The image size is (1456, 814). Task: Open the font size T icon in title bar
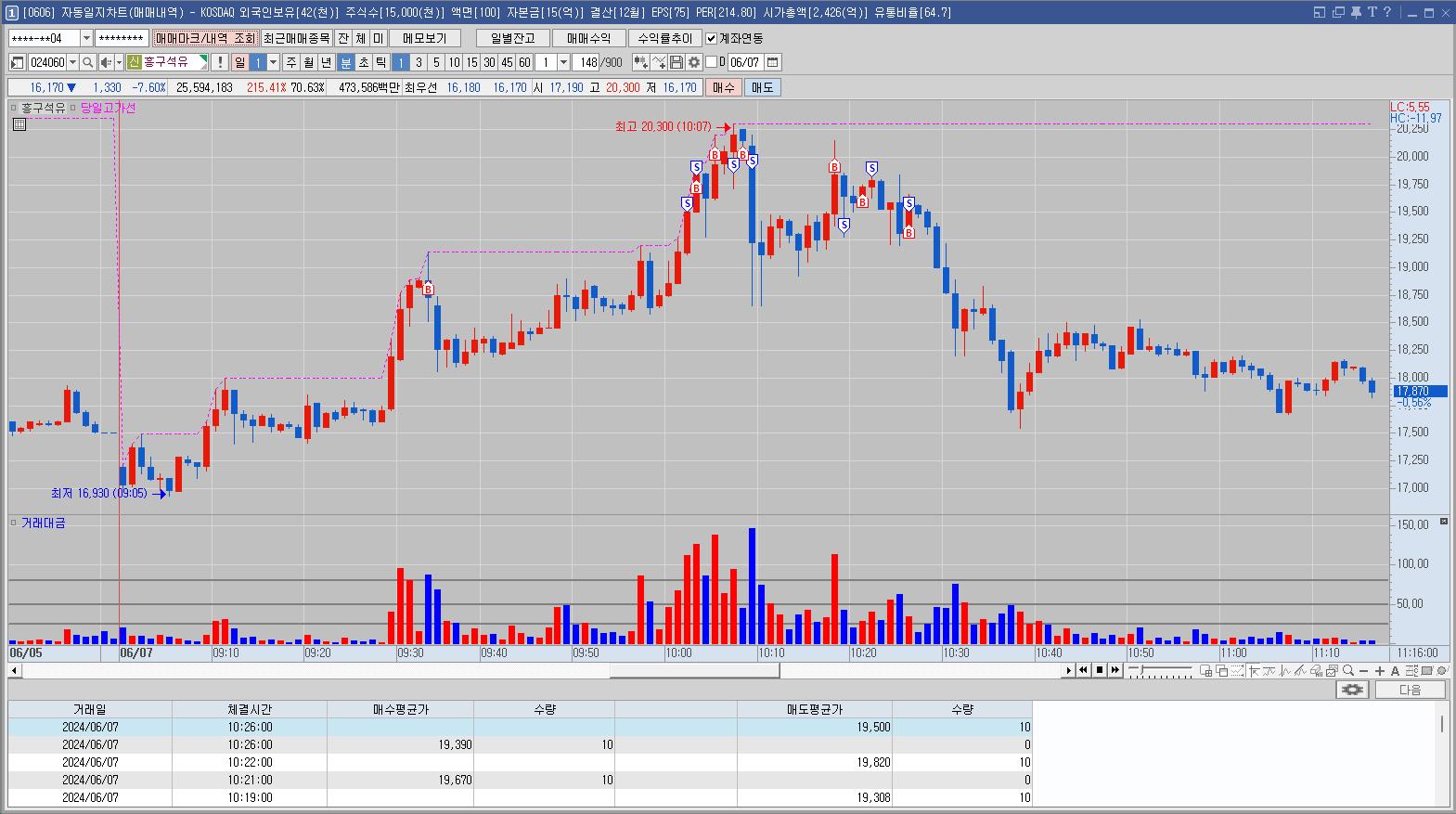(x=1372, y=12)
